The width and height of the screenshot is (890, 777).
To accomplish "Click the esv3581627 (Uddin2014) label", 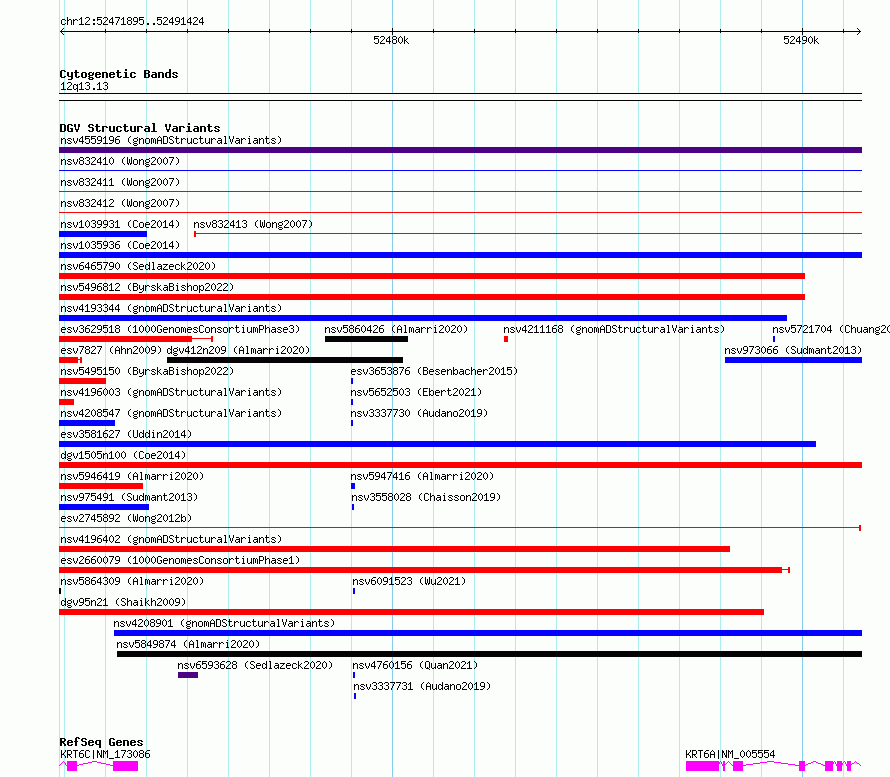I will coord(126,434).
